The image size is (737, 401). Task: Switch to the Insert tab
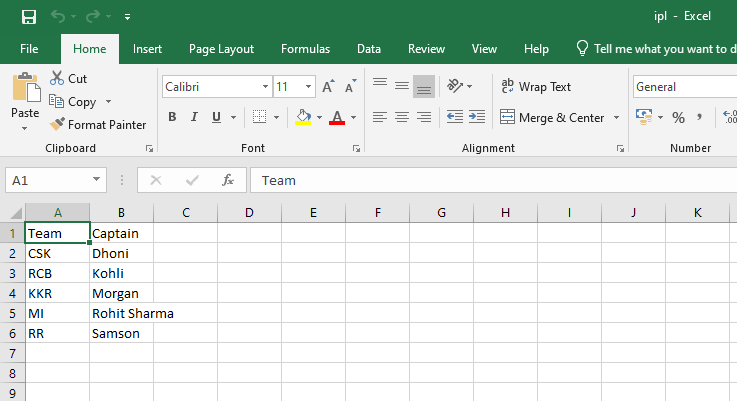tap(147, 49)
